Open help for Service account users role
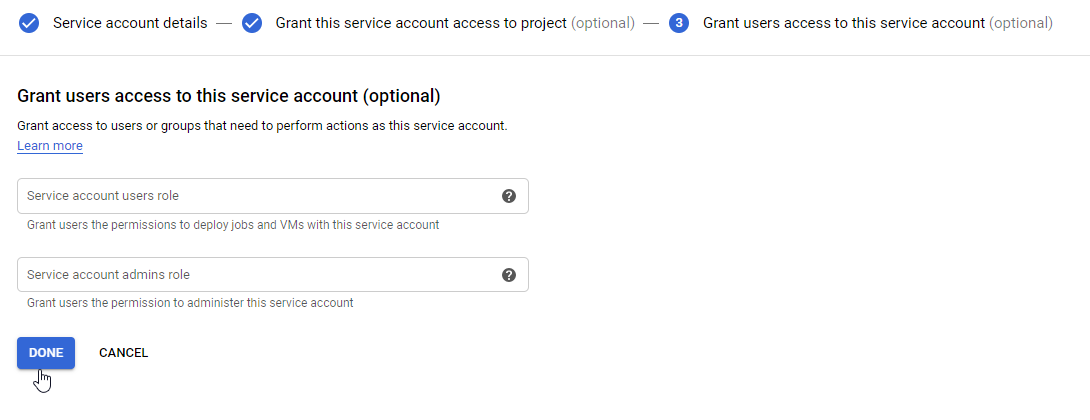This screenshot has width=1090, height=420. coord(509,196)
